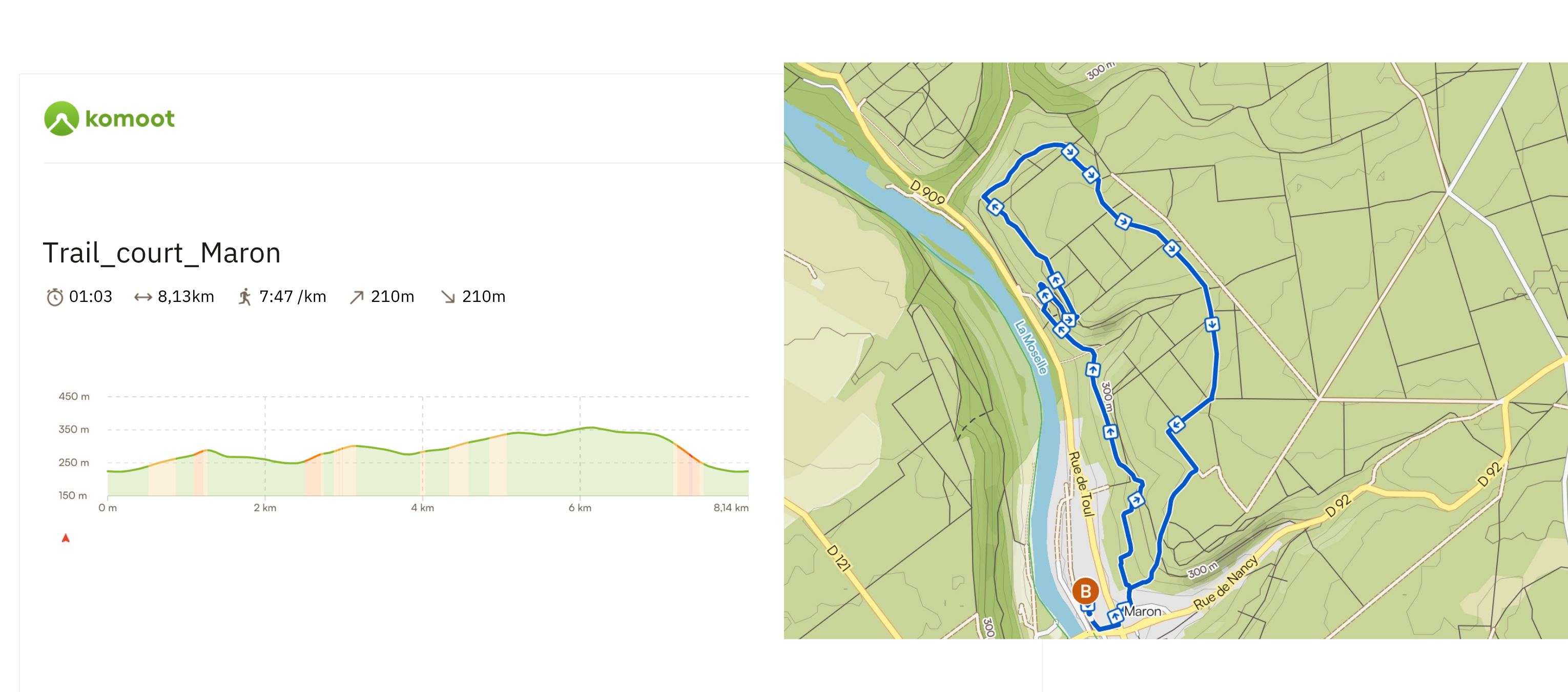Viewport: 1568px width, 692px height.
Task: Click the La Moselle river label
Action: click(x=1031, y=347)
